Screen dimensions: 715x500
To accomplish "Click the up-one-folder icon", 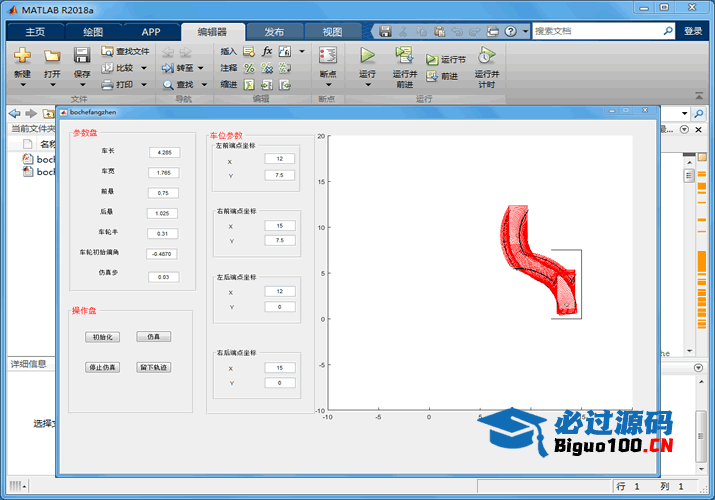I will click(48, 113).
